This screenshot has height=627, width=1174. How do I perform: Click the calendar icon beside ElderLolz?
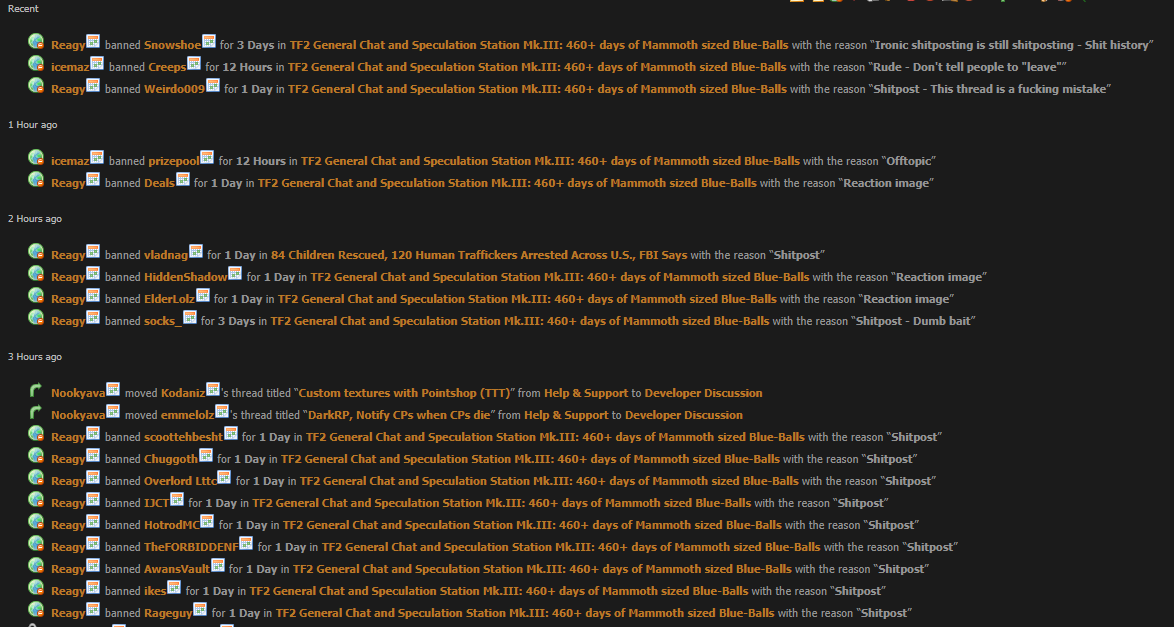[203, 295]
